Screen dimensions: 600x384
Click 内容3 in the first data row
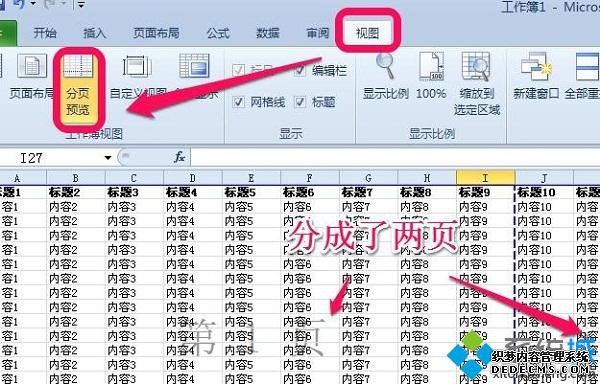click(x=134, y=207)
